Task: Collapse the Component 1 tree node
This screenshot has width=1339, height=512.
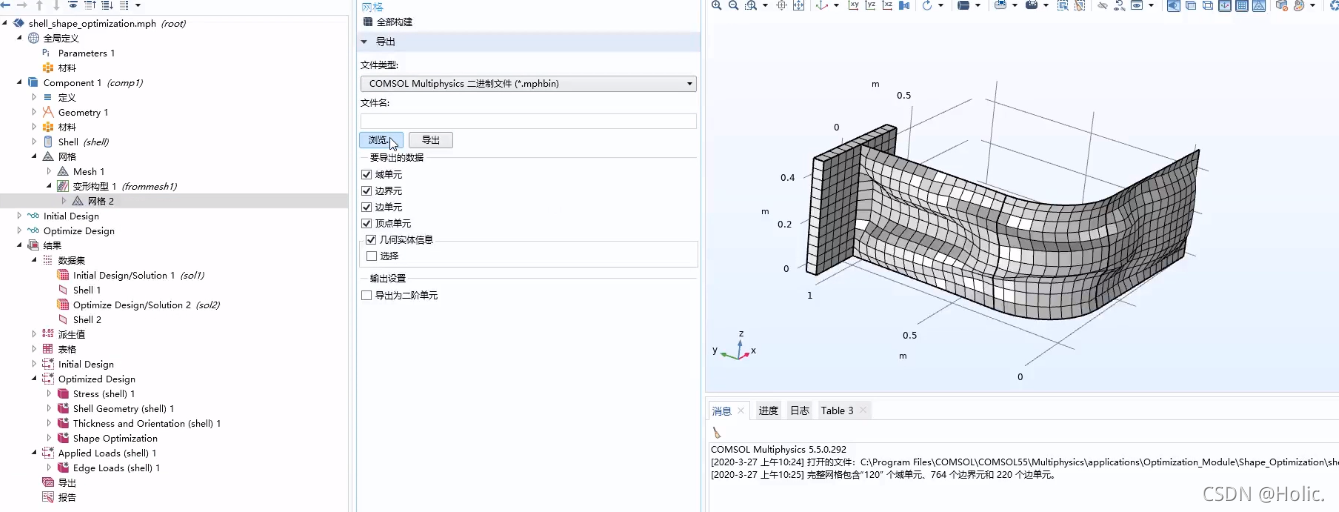Action: [x=20, y=83]
